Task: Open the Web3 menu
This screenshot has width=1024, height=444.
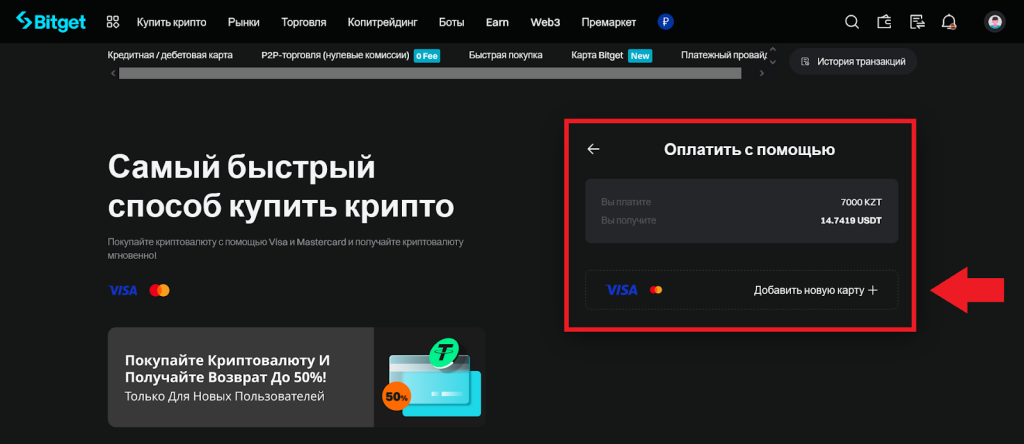Action: point(545,22)
